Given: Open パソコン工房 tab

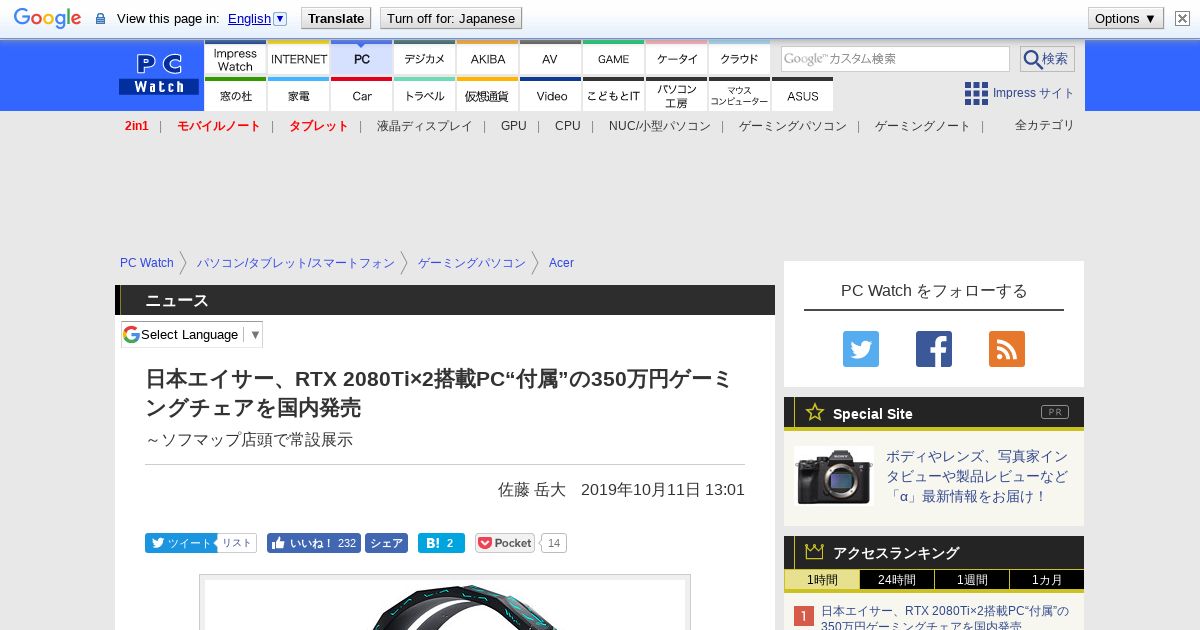Looking at the screenshot, I should [x=677, y=95].
